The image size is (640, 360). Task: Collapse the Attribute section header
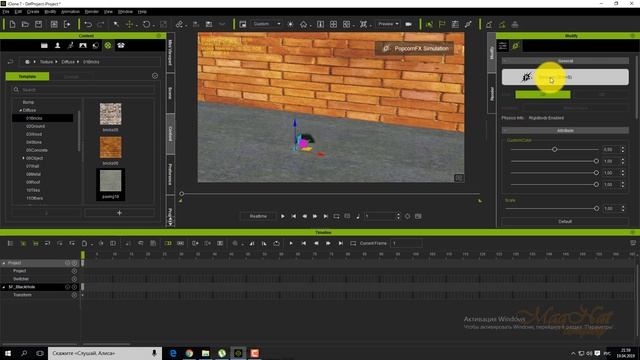click(565, 131)
